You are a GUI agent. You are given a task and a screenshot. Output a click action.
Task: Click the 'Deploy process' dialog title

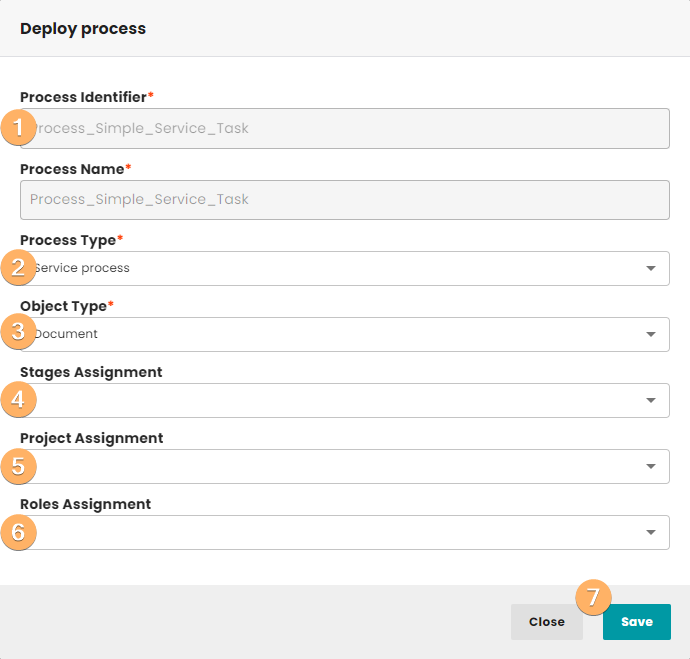83,29
